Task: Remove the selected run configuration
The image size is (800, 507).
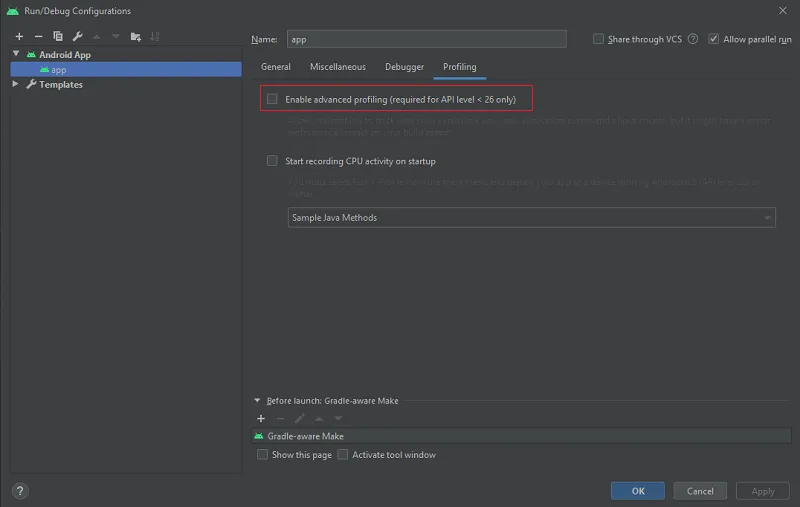Action: point(38,36)
